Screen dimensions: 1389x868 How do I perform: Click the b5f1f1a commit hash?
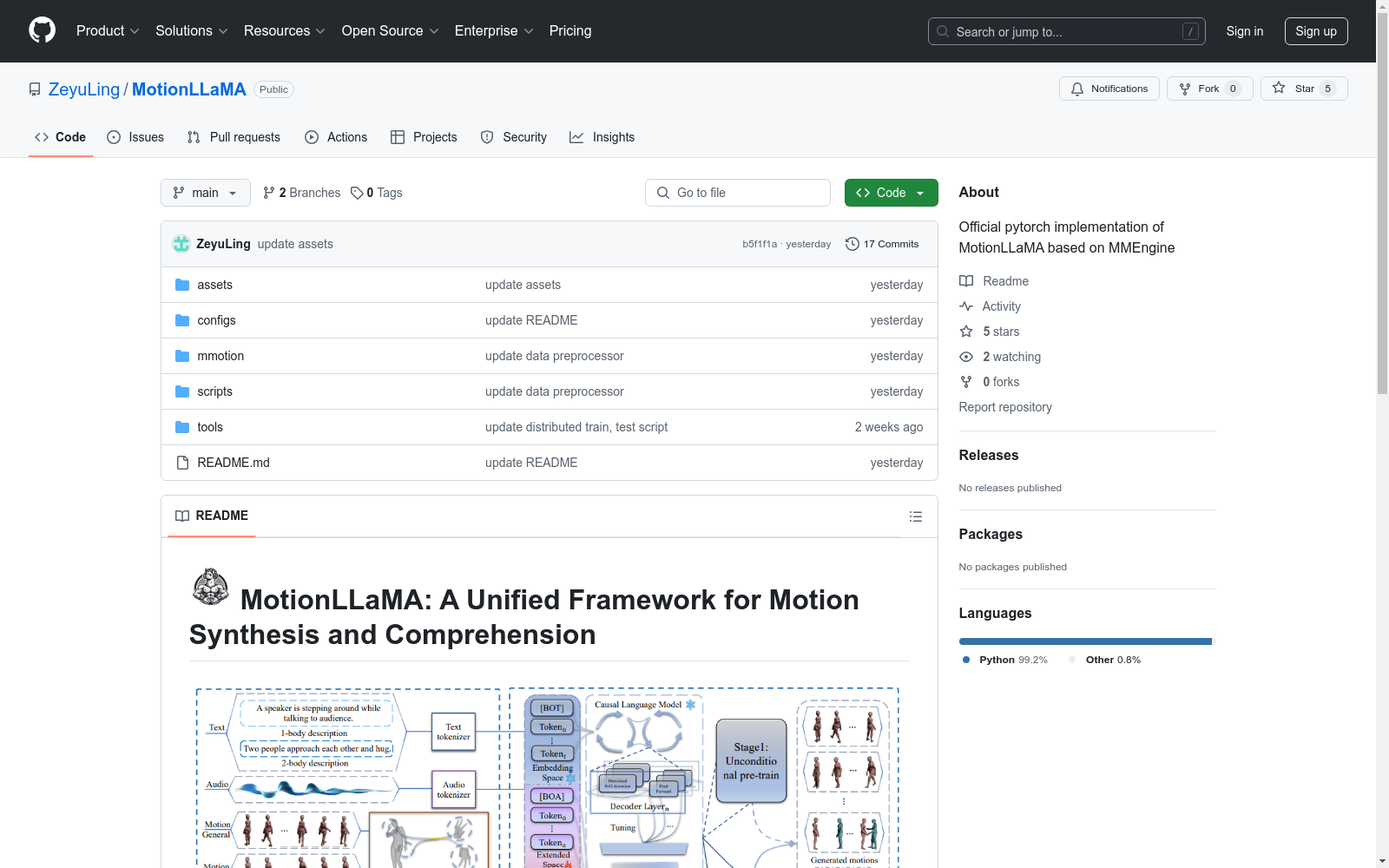click(760, 244)
